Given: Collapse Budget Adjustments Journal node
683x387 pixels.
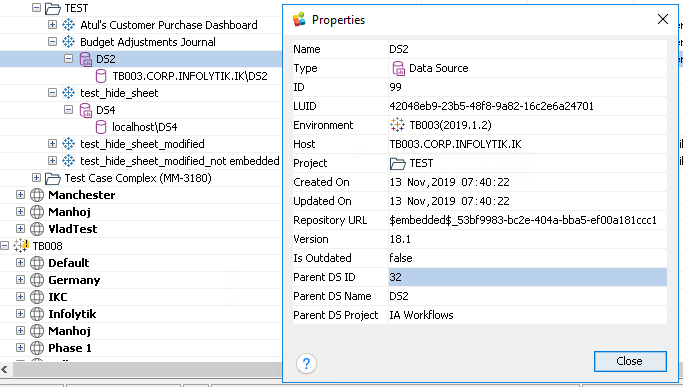Looking at the screenshot, I should (52, 41).
